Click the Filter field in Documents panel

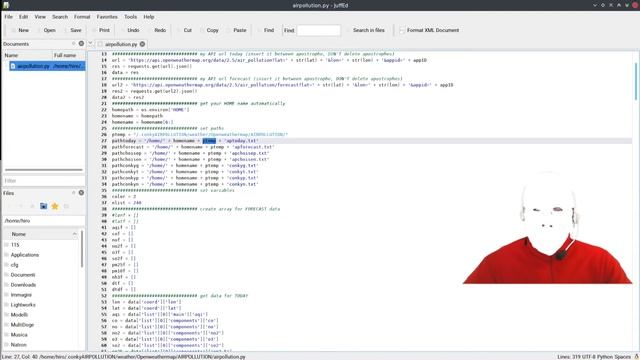pos(44,180)
